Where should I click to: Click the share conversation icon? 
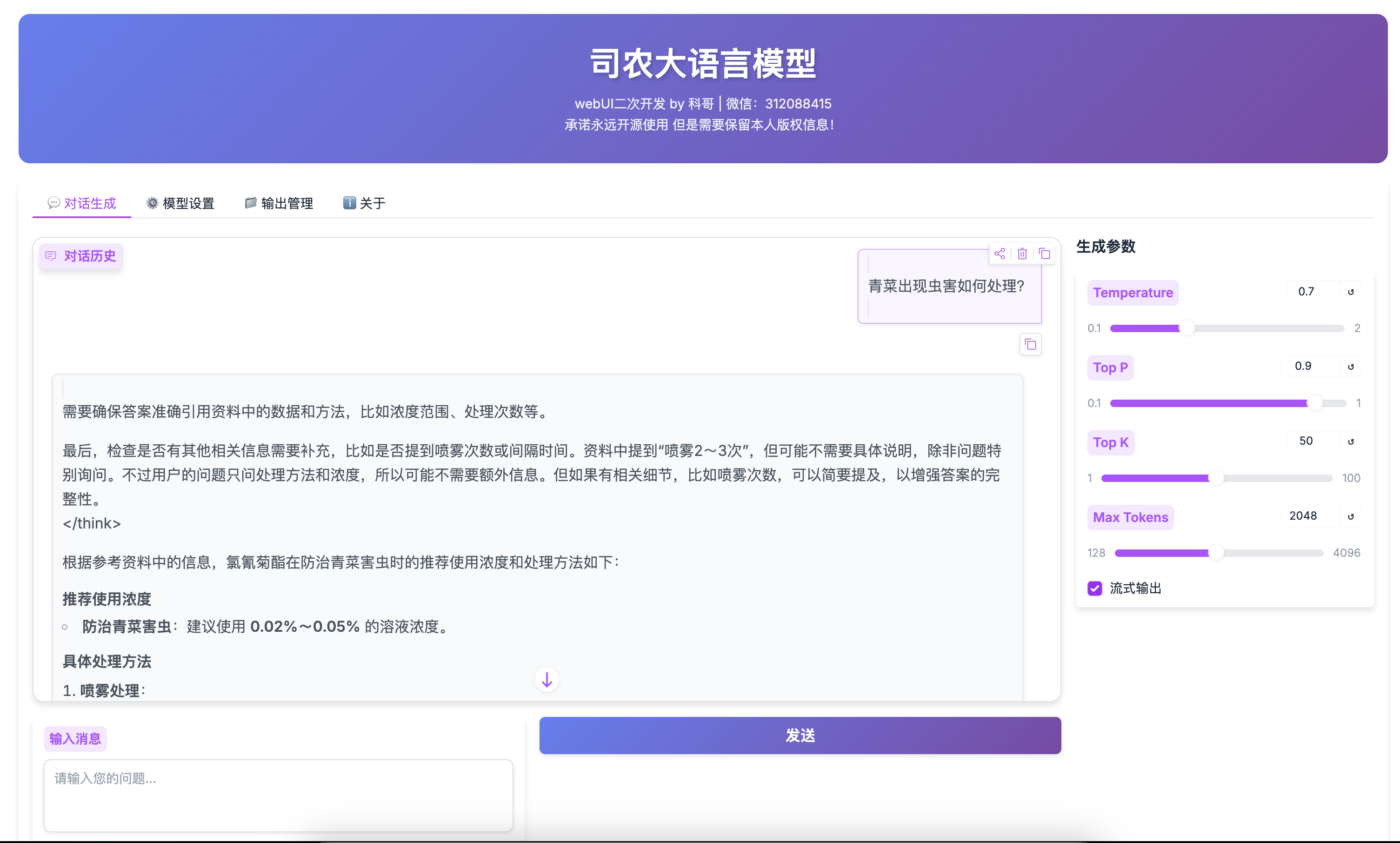pyautogui.click(x=1000, y=254)
